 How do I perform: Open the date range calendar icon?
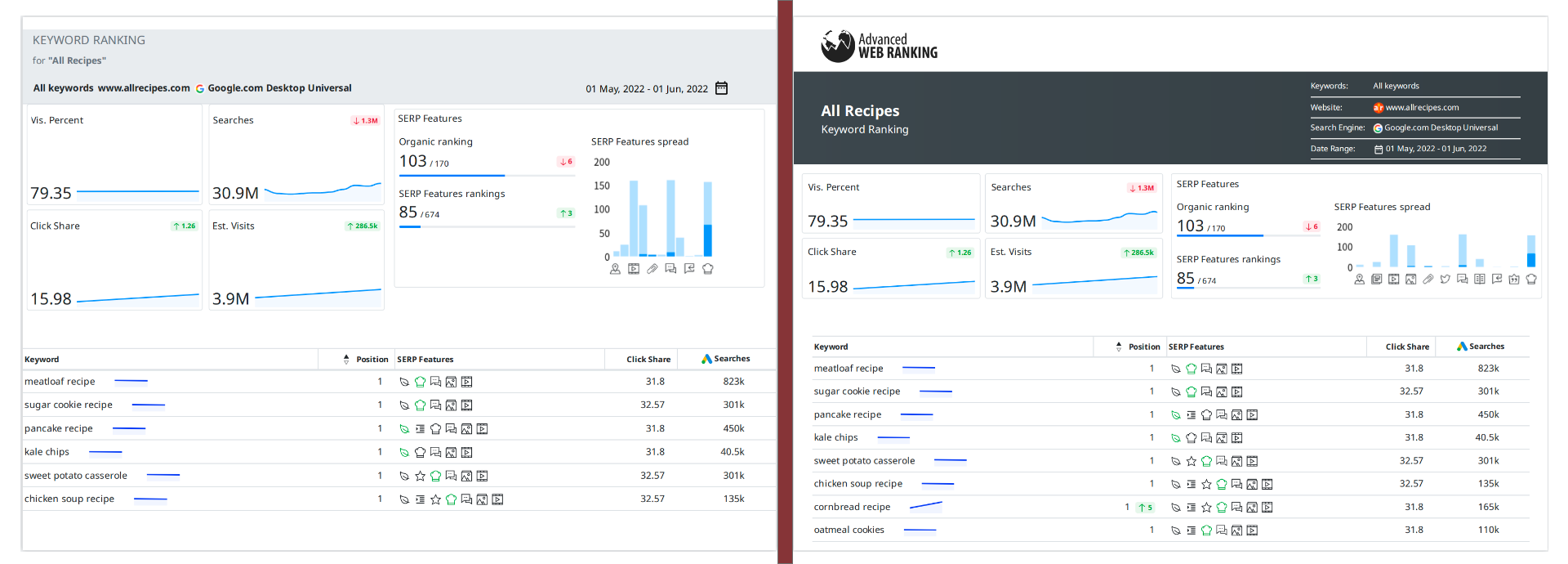pyautogui.click(x=721, y=88)
